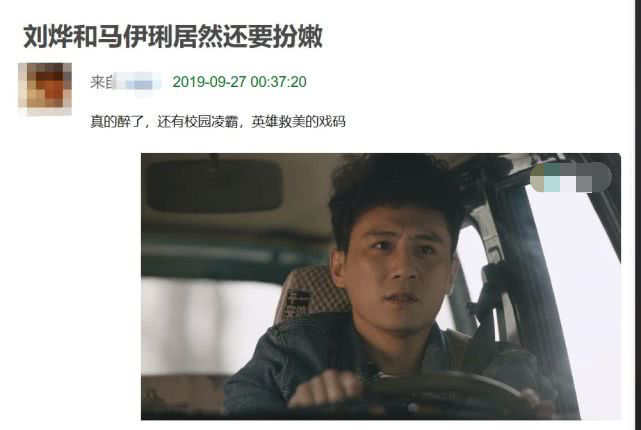Click the date portion 2019-09-27
Screen dimensions: 641x430
209,82
